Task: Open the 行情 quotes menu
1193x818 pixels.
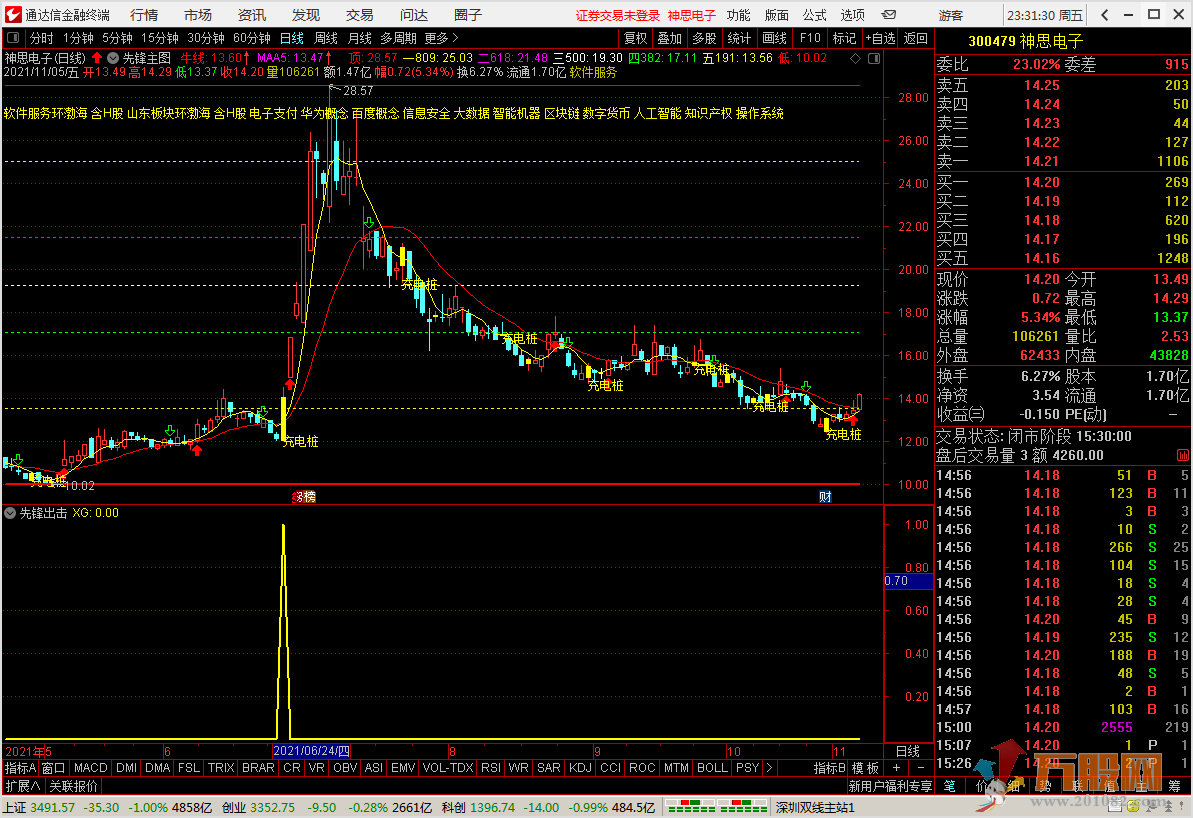Action: click(x=144, y=14)
